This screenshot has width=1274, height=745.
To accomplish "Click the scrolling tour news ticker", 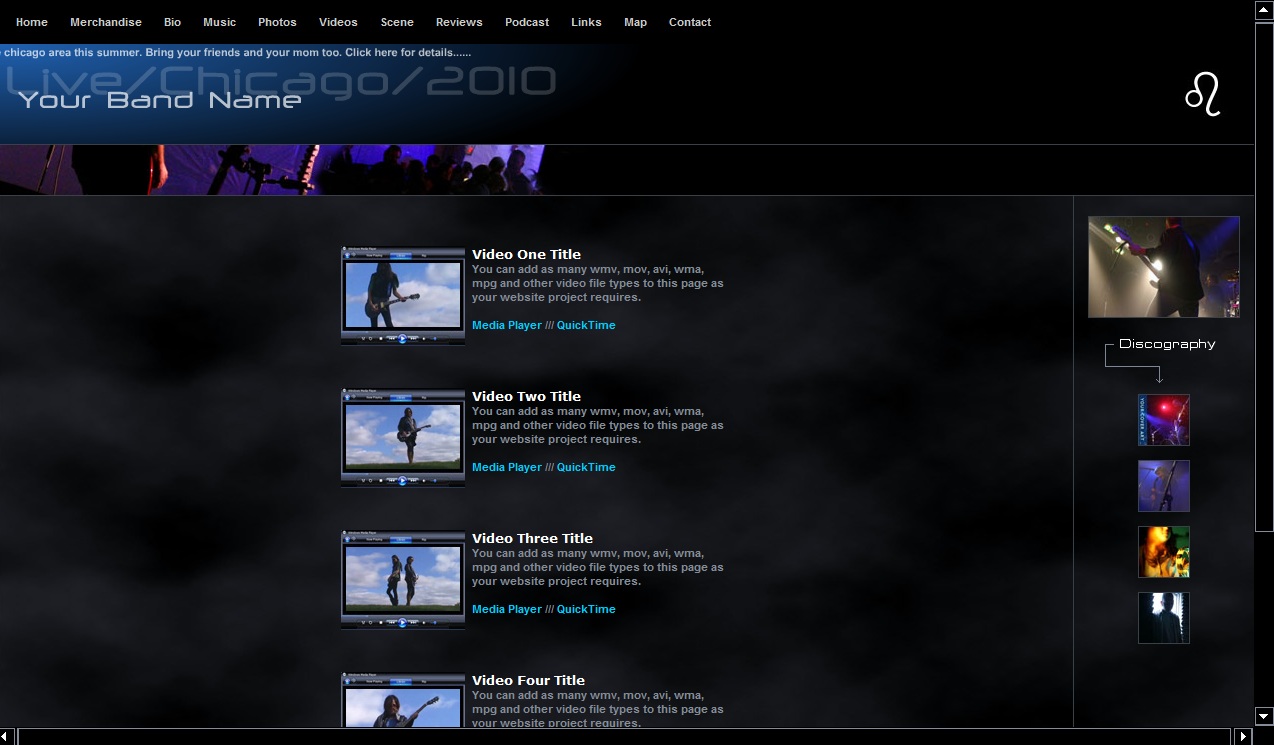I will point(237,52).
